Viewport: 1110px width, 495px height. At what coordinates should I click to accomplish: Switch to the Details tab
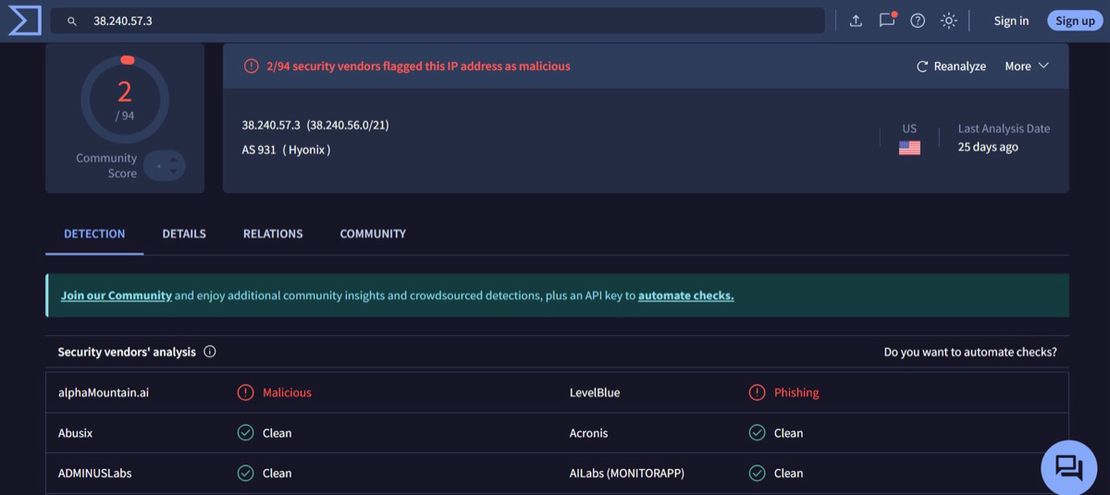coord(184,234)
